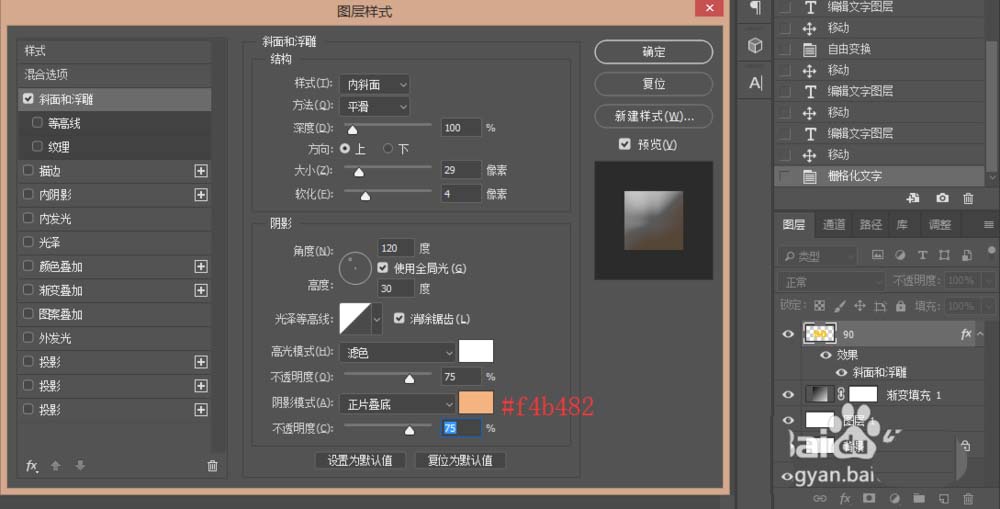Select the 下 direction radio button
1000x509 pixels.
tap(388, 149)
